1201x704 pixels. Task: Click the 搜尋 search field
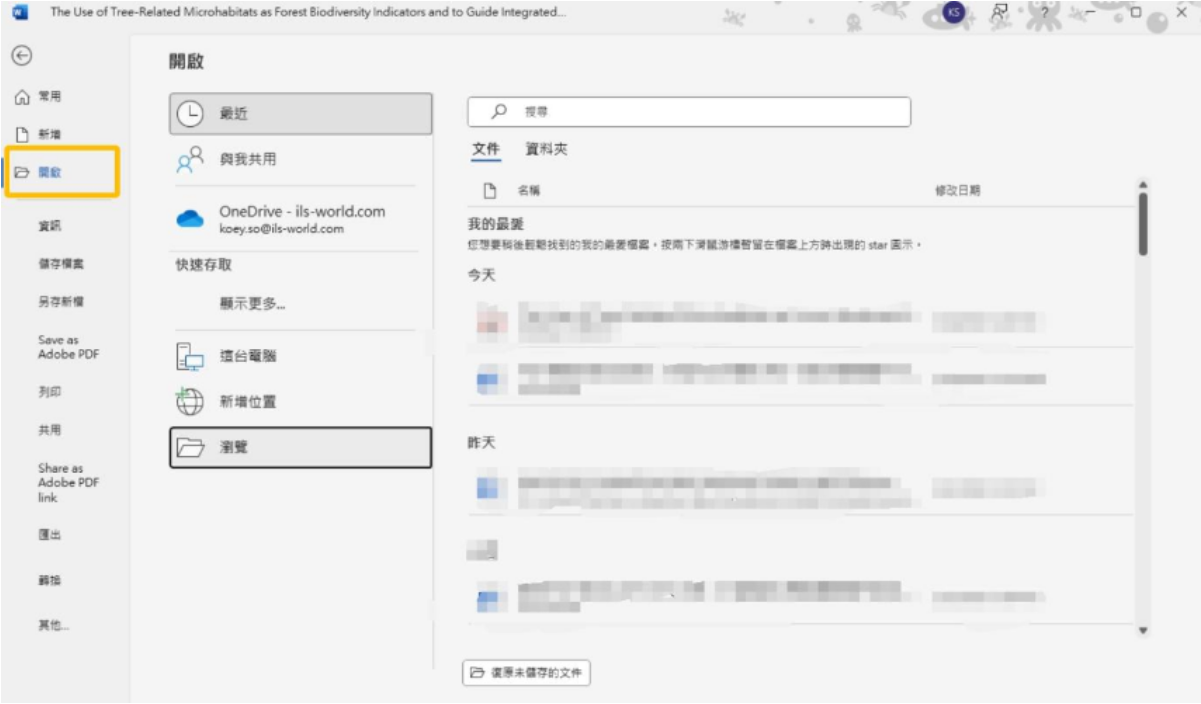tap(690, 112)
